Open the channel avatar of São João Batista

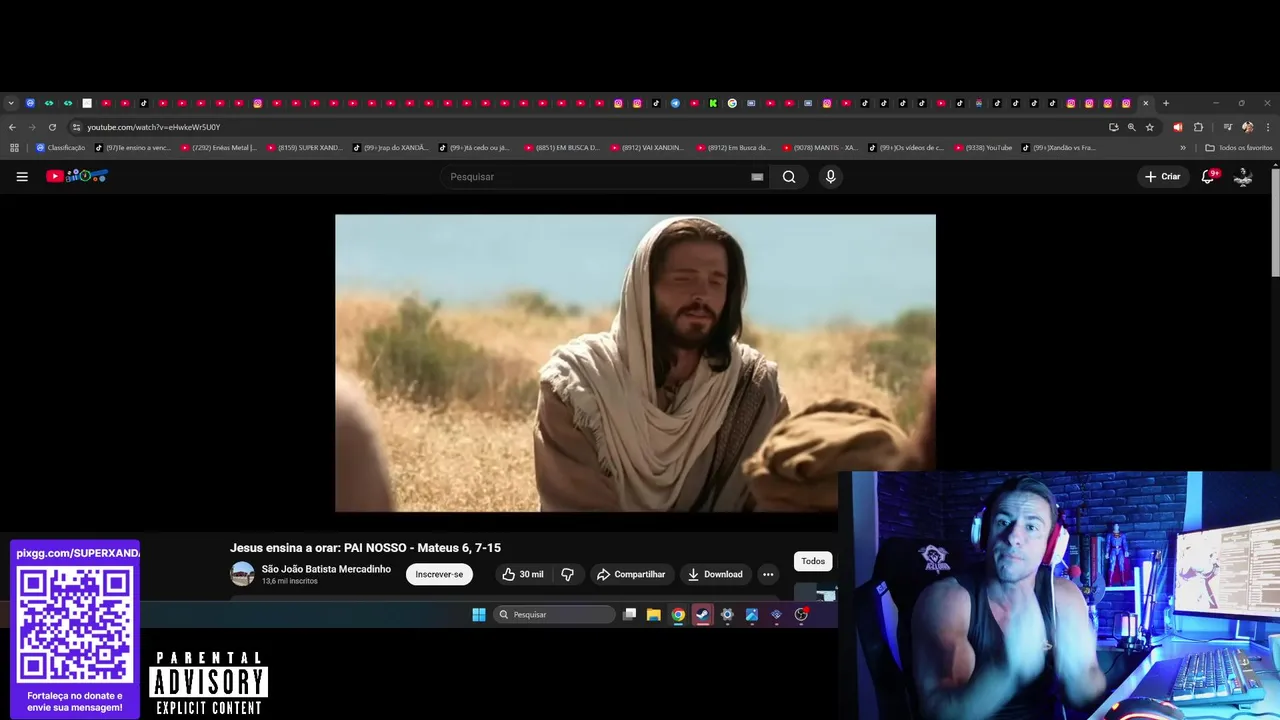point(242,574)
